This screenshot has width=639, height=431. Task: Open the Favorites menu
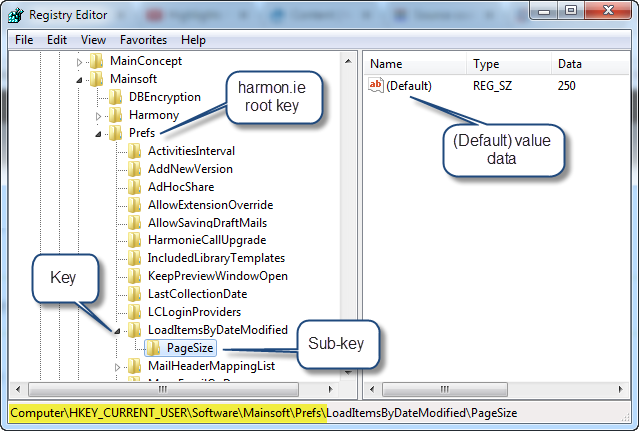click(x=143, y=40)
